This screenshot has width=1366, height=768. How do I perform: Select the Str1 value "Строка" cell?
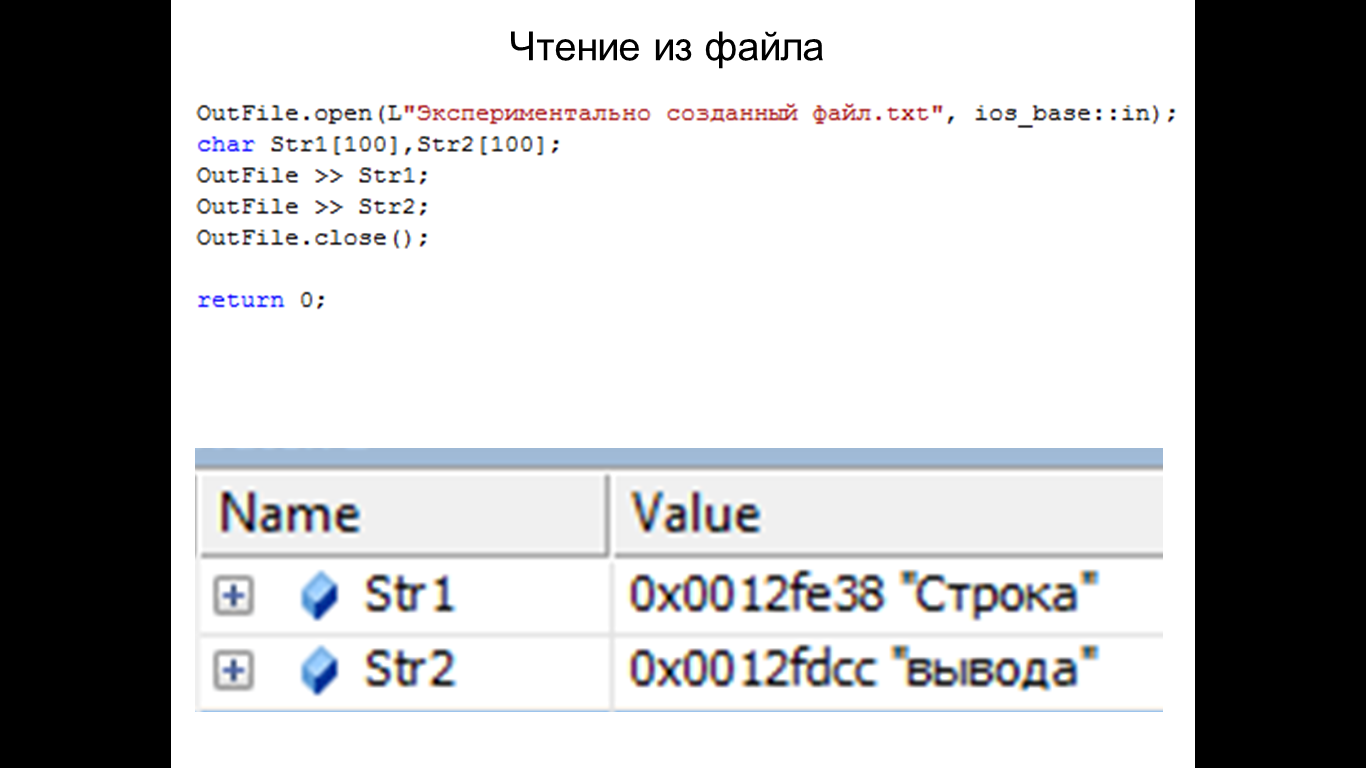[888, 596]
